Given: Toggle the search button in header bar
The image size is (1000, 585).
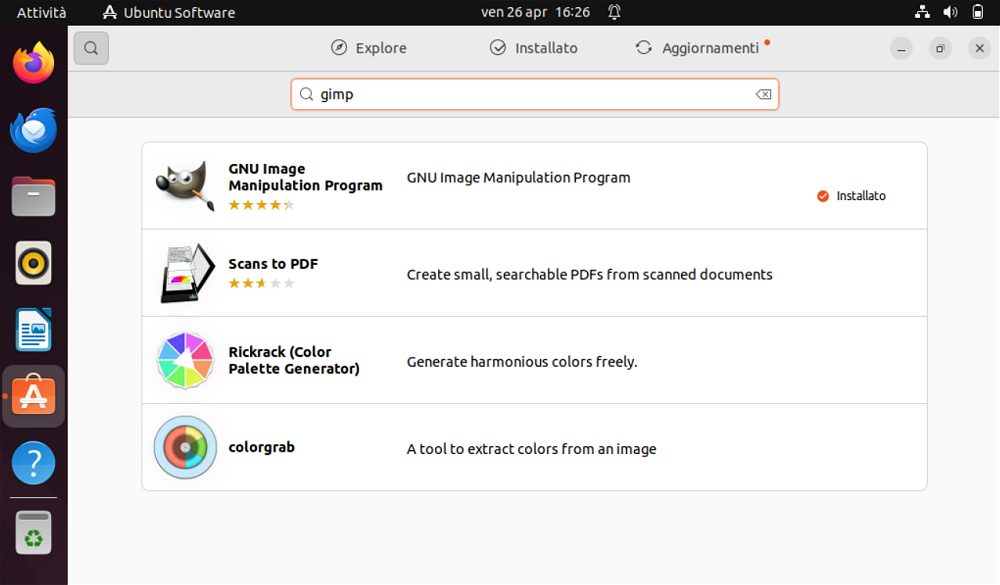Looking at the screenshot, I should (x=91, y=48).
